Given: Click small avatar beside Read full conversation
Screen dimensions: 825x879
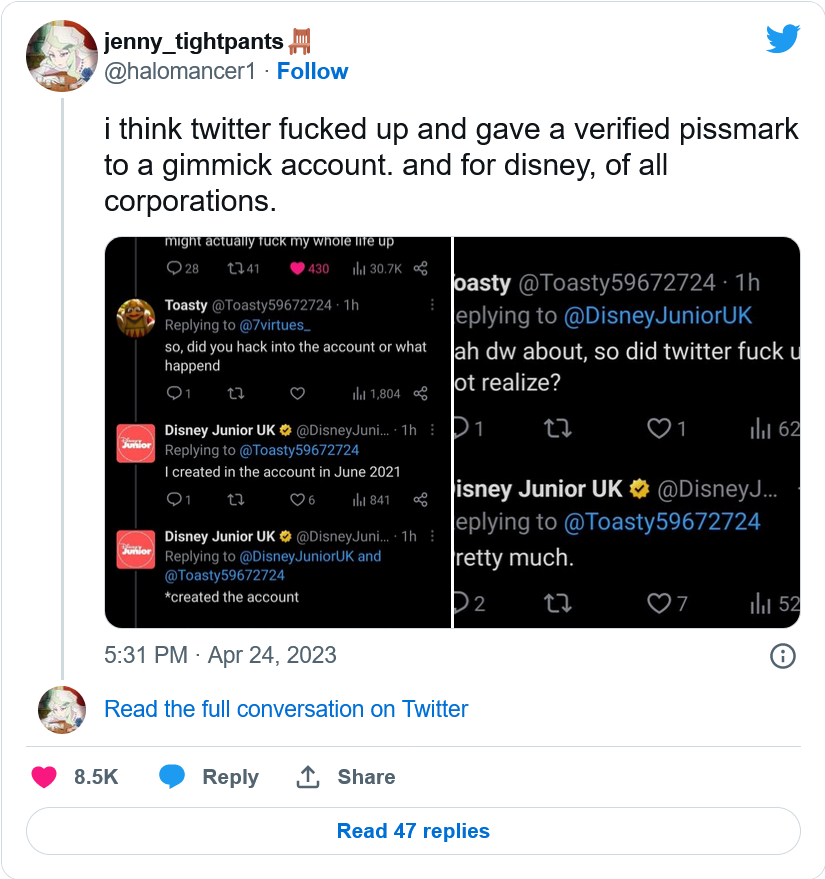Looking at the screenshot, I should point(62,710).
